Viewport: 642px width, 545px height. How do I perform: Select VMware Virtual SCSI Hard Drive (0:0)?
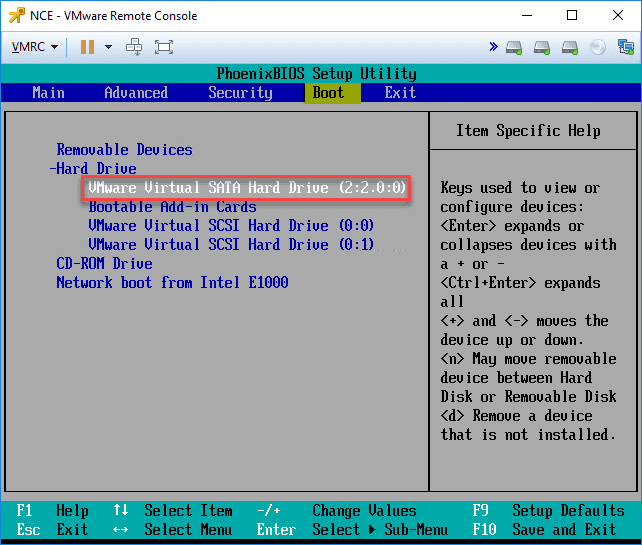point(231,226)
